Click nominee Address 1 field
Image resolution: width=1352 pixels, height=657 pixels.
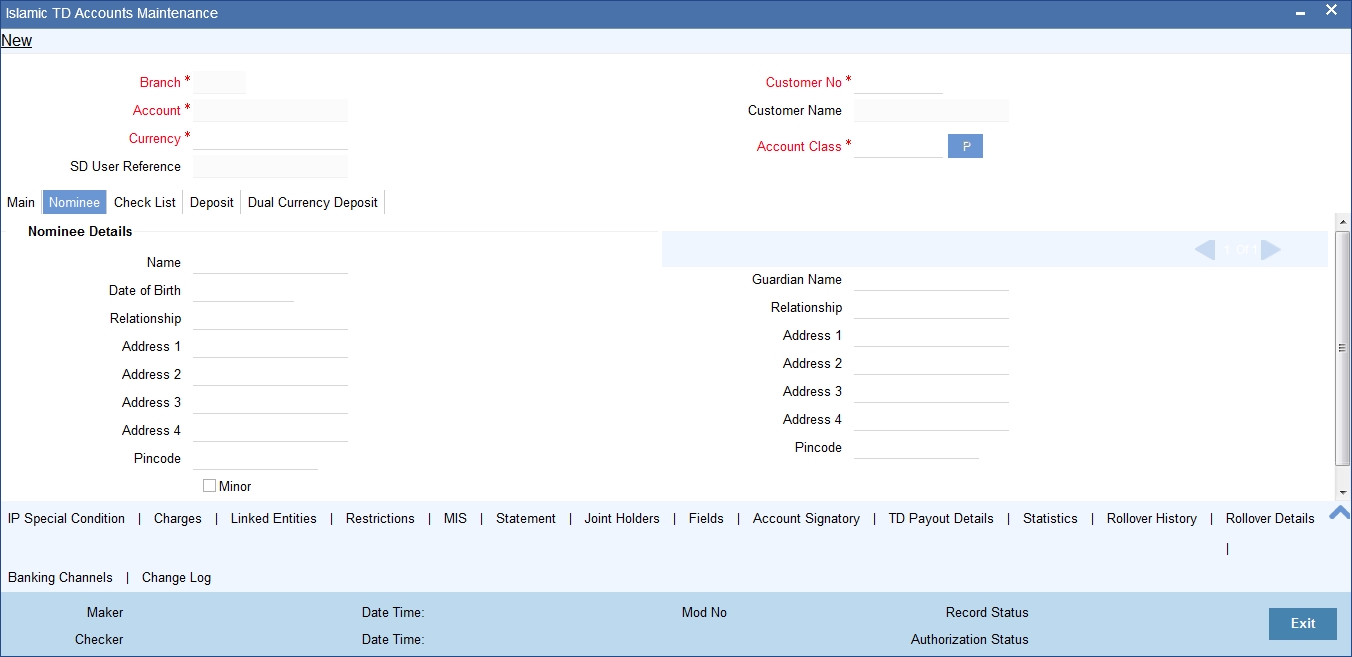click(x=270, y=346)
